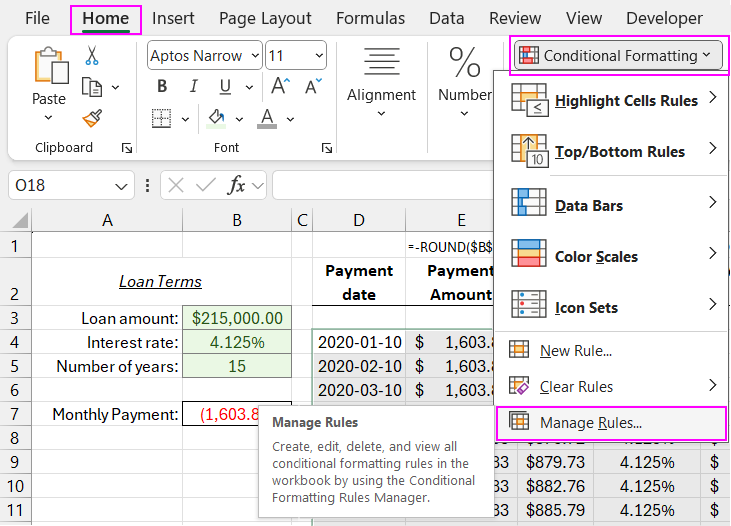Open the Number format group
This screenshot has height=526, width=731.
[464, 82]
